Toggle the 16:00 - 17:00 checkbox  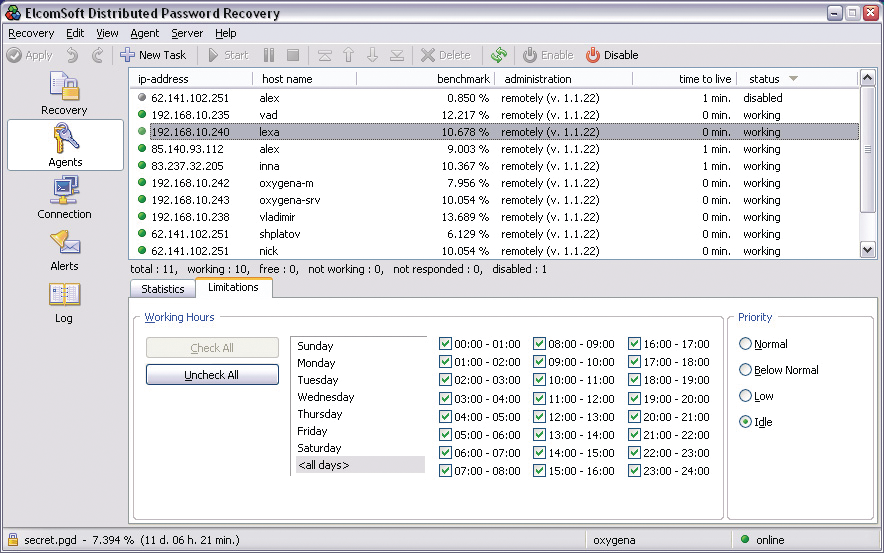pyautogui.click(x=634, y=344)
